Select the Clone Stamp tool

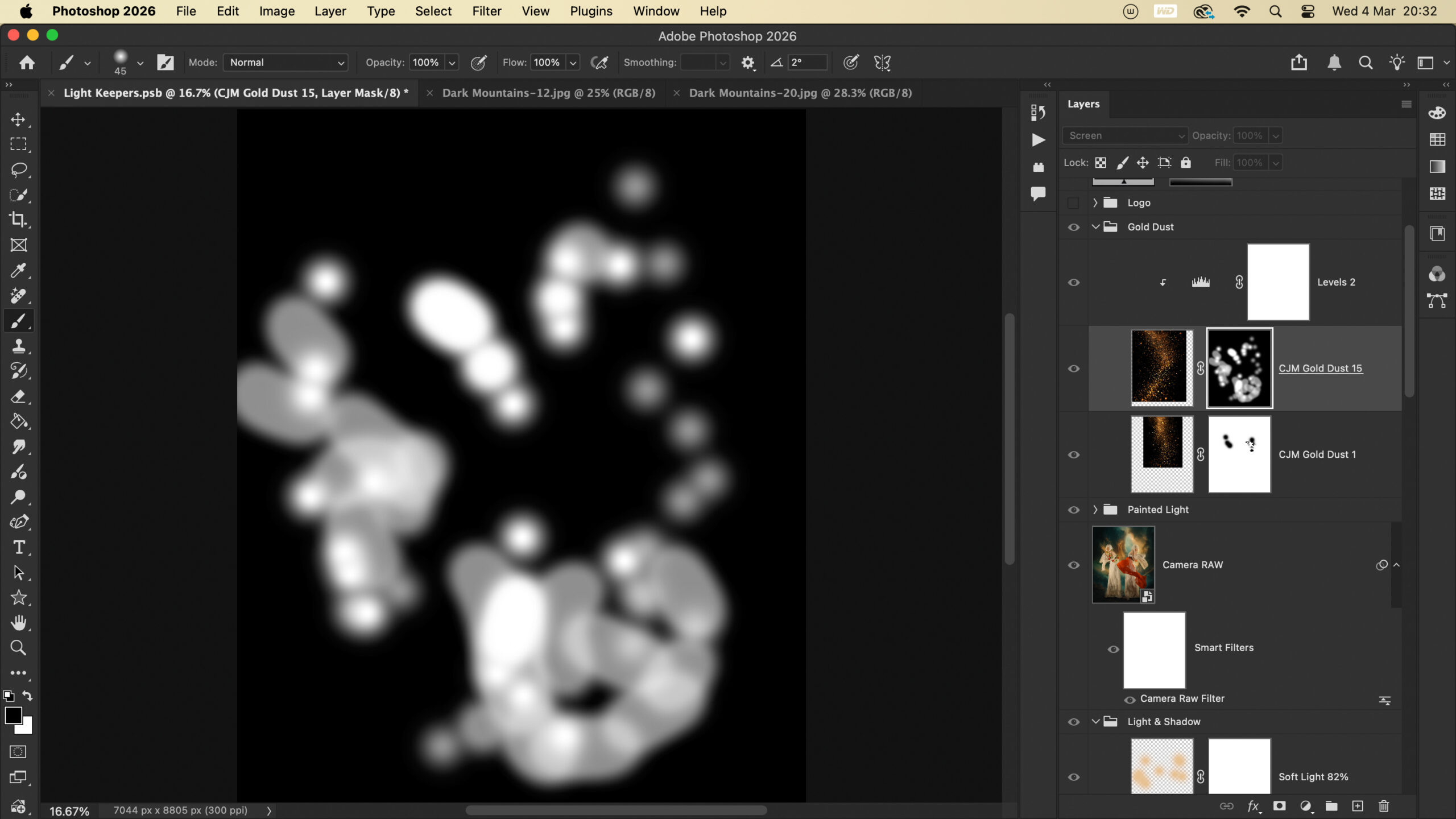click(18, 346)
